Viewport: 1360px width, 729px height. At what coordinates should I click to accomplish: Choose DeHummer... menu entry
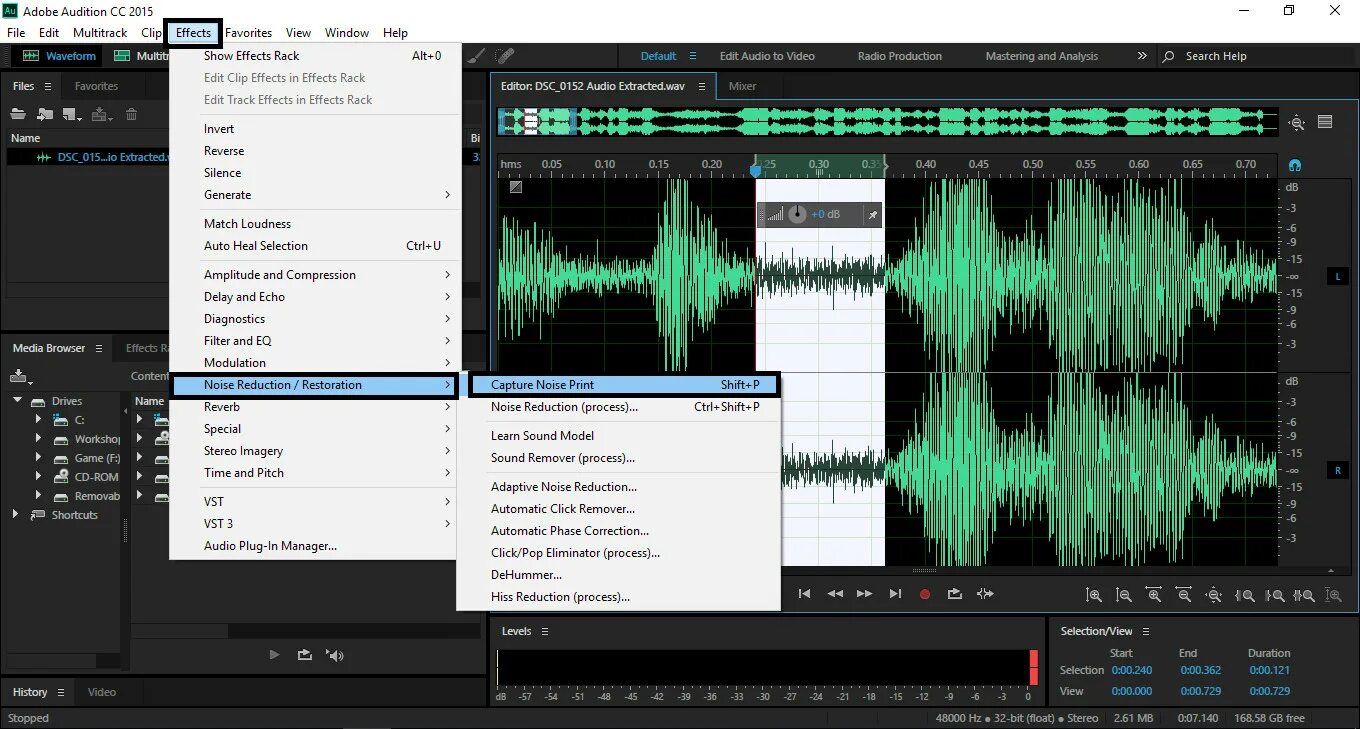[618, 575]
